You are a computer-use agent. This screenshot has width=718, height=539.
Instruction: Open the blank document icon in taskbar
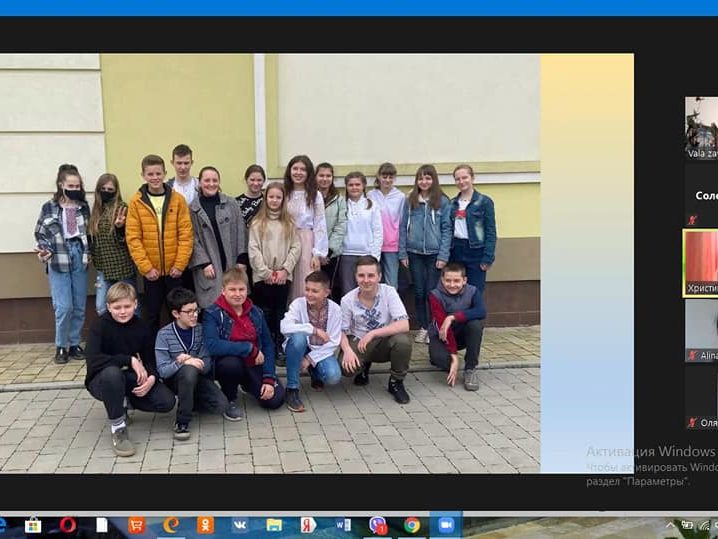(102, 525)
